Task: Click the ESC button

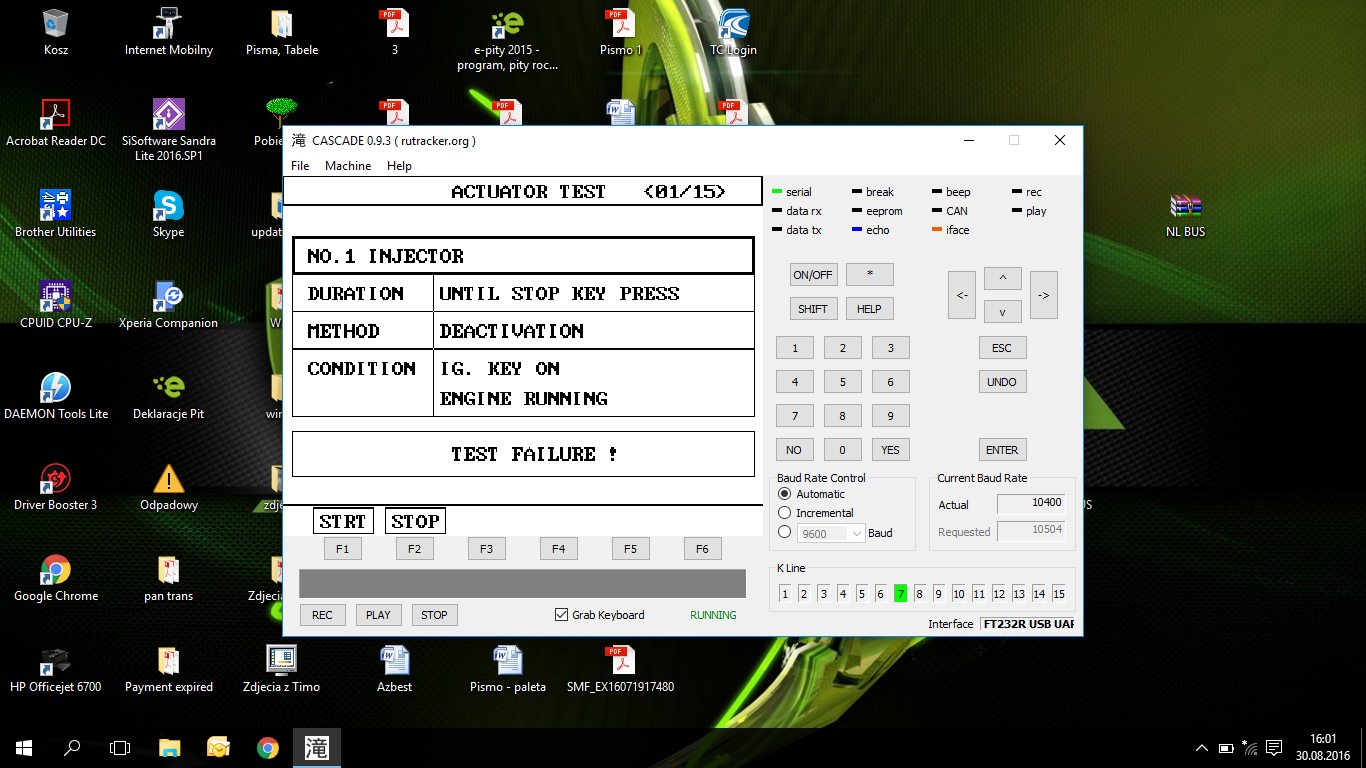Action: [1002, 348]
